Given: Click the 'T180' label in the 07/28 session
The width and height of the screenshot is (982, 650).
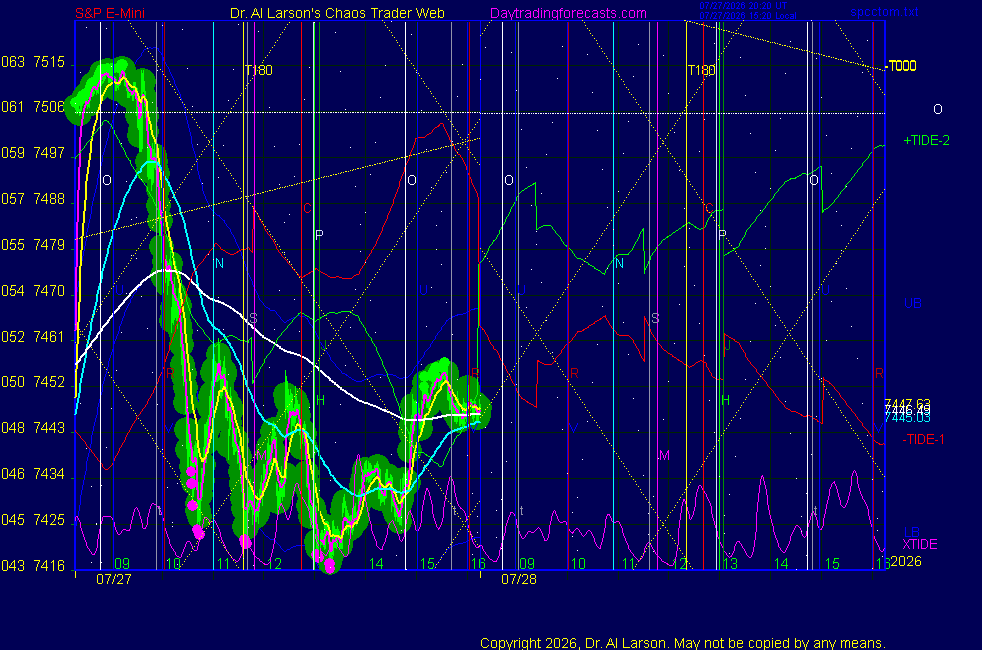Looking at the screenshot, I should pyautogui.click(x=701, y=70).
